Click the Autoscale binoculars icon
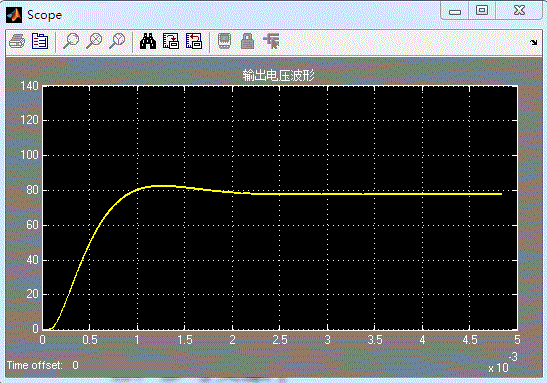The image size is (547, 383). [x=148, y=41]
